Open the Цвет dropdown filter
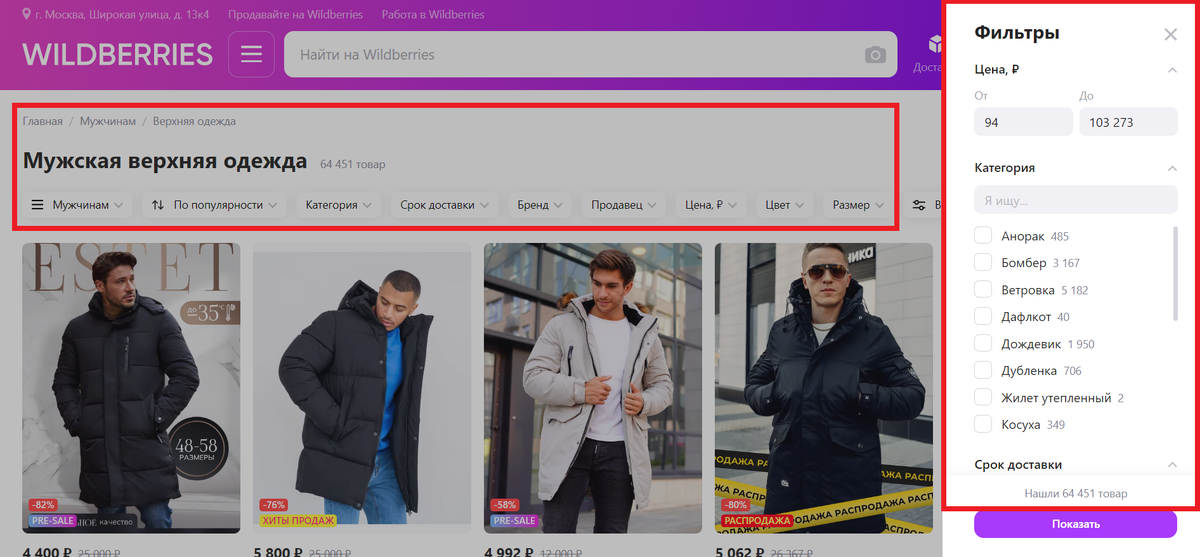Image resolution: width=1200 pixels, height=557 pixels. tap(785, 205)
